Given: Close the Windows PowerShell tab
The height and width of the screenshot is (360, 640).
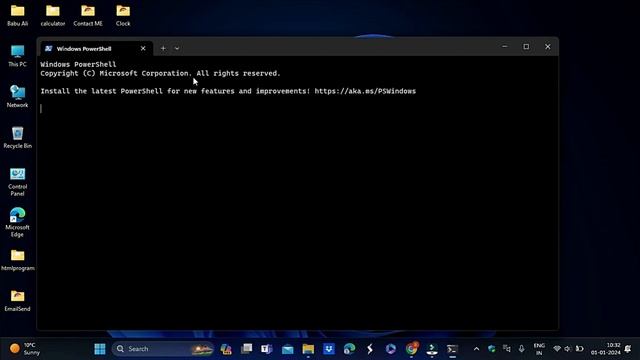Looking at the screenshot, I should pyautogui.click(x=143, y=48).
